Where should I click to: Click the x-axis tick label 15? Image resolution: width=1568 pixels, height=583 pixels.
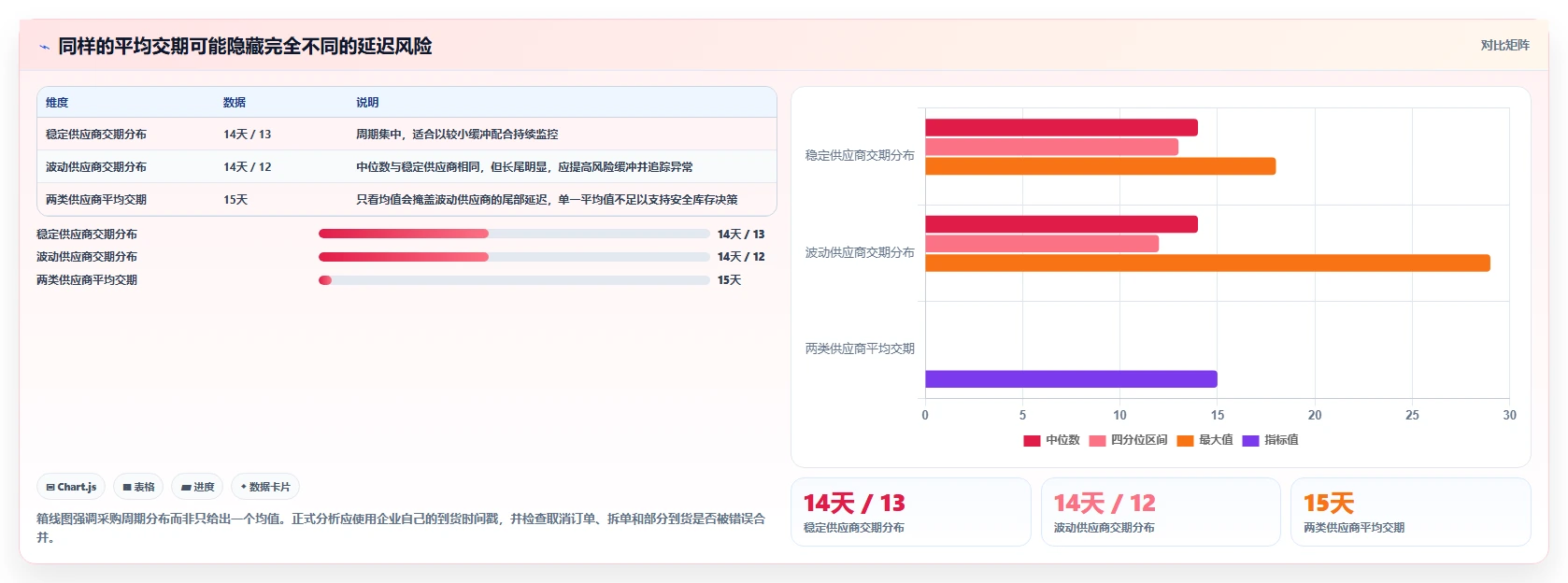[x=1218, y=416]
